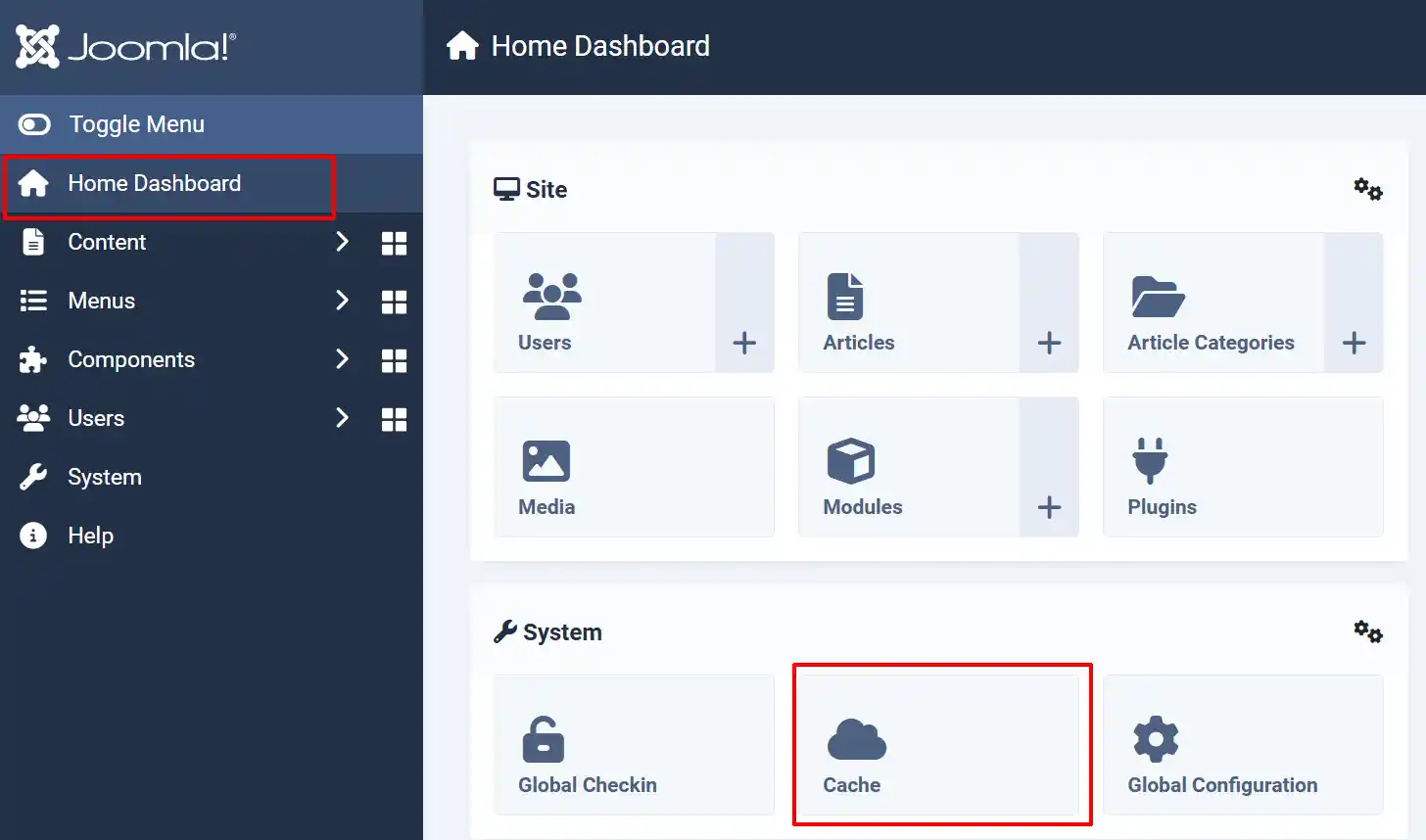The width and height of the screenshot is (1426, 840).
Task: Click the Joomla logo
Action: click(x=125, y=46)
